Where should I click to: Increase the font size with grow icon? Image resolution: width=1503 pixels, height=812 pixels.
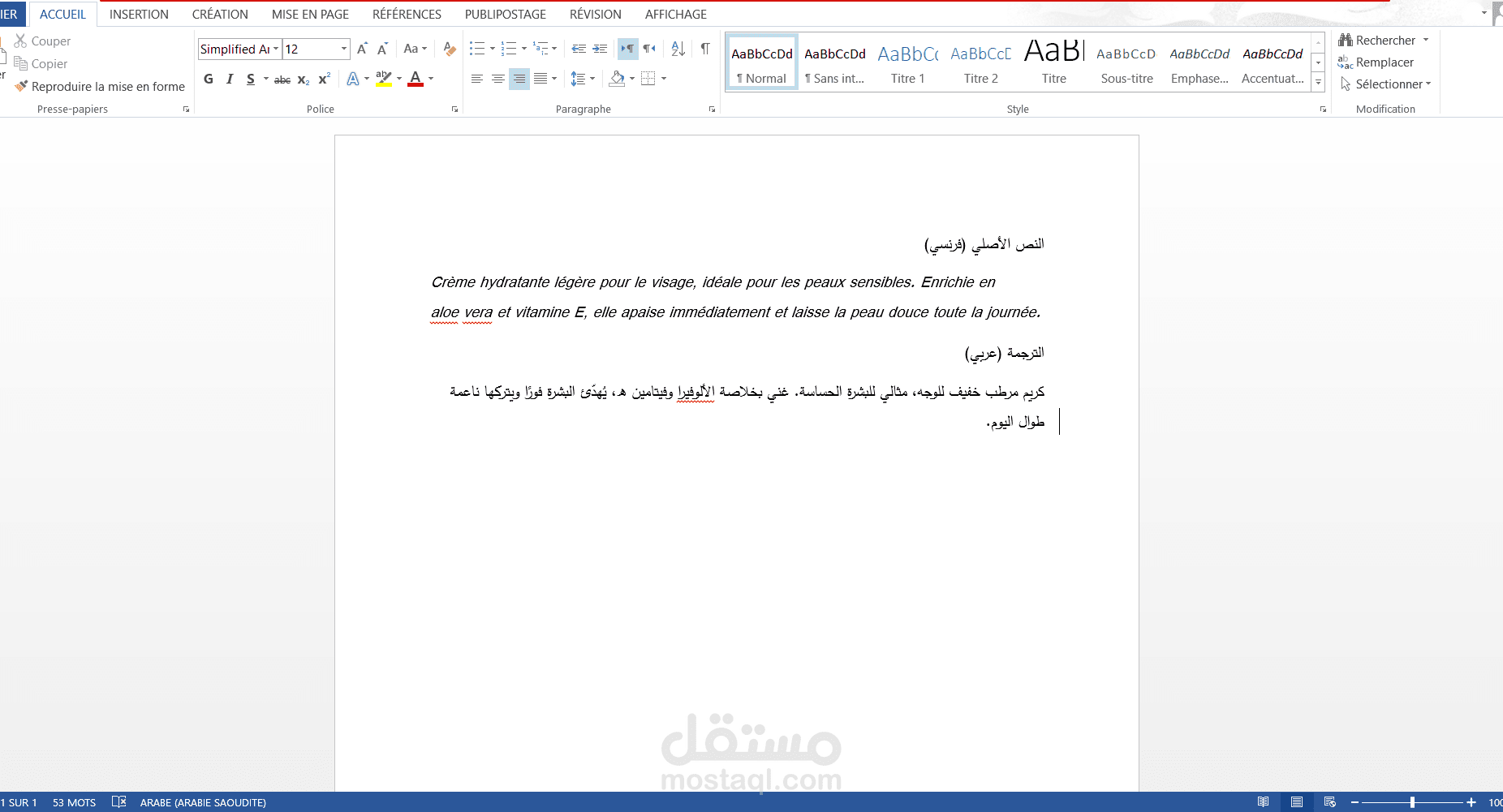[362, 49]
